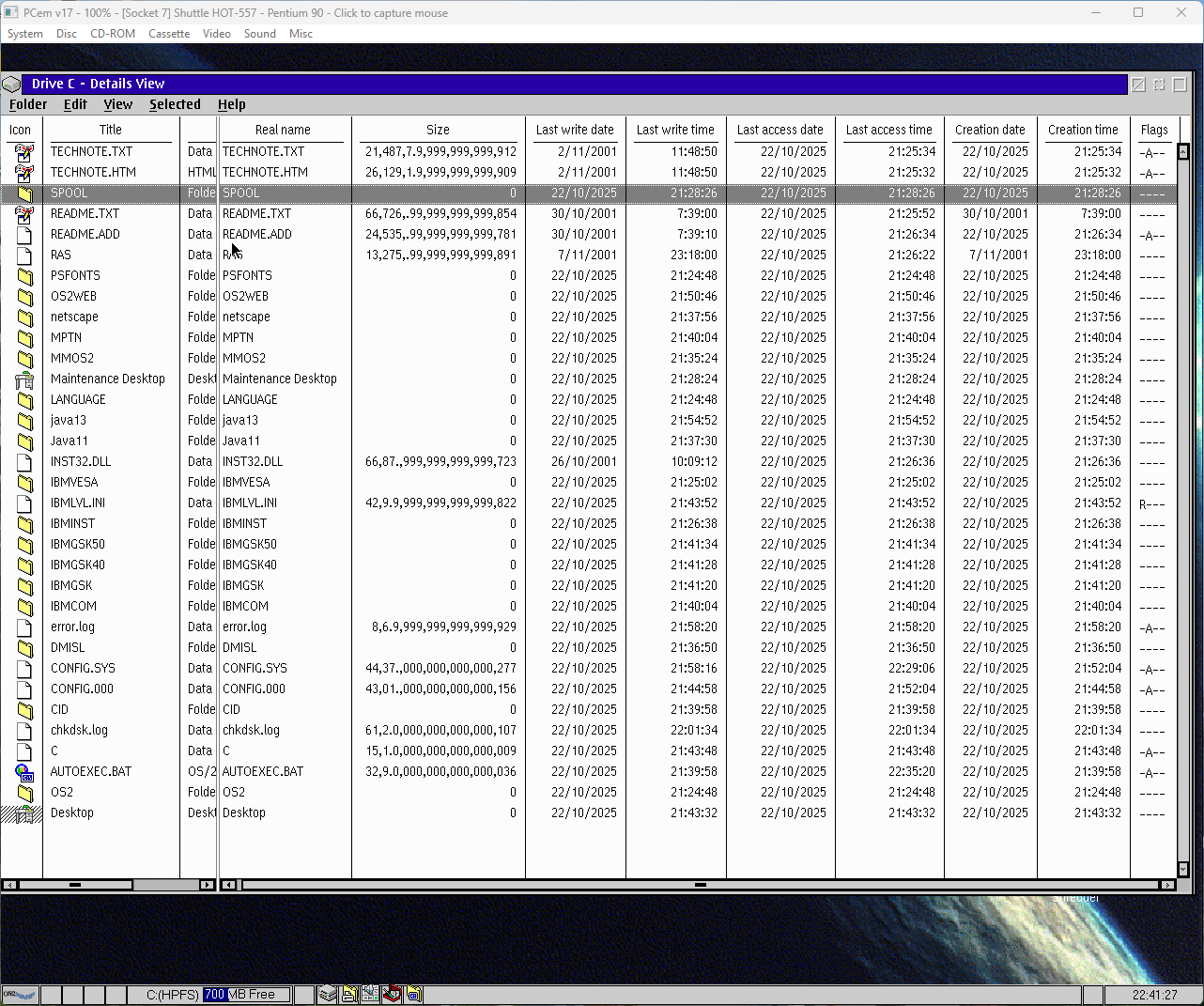Click the AUTOEXEC.BAT batch file icon

pos(24,772)
